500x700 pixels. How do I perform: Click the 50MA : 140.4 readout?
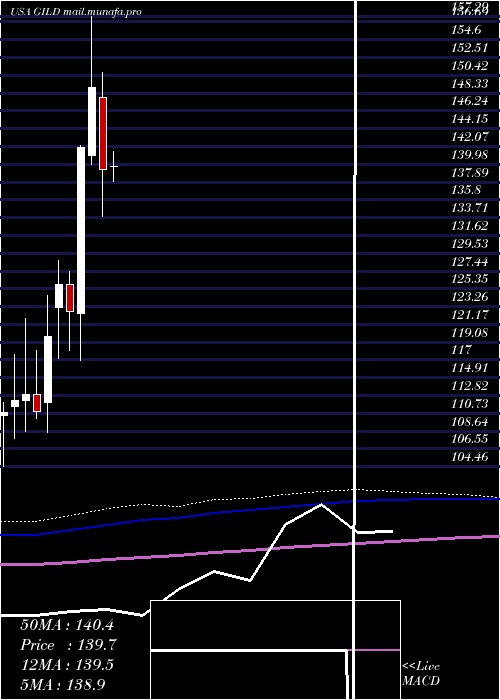tap(67, 625)
